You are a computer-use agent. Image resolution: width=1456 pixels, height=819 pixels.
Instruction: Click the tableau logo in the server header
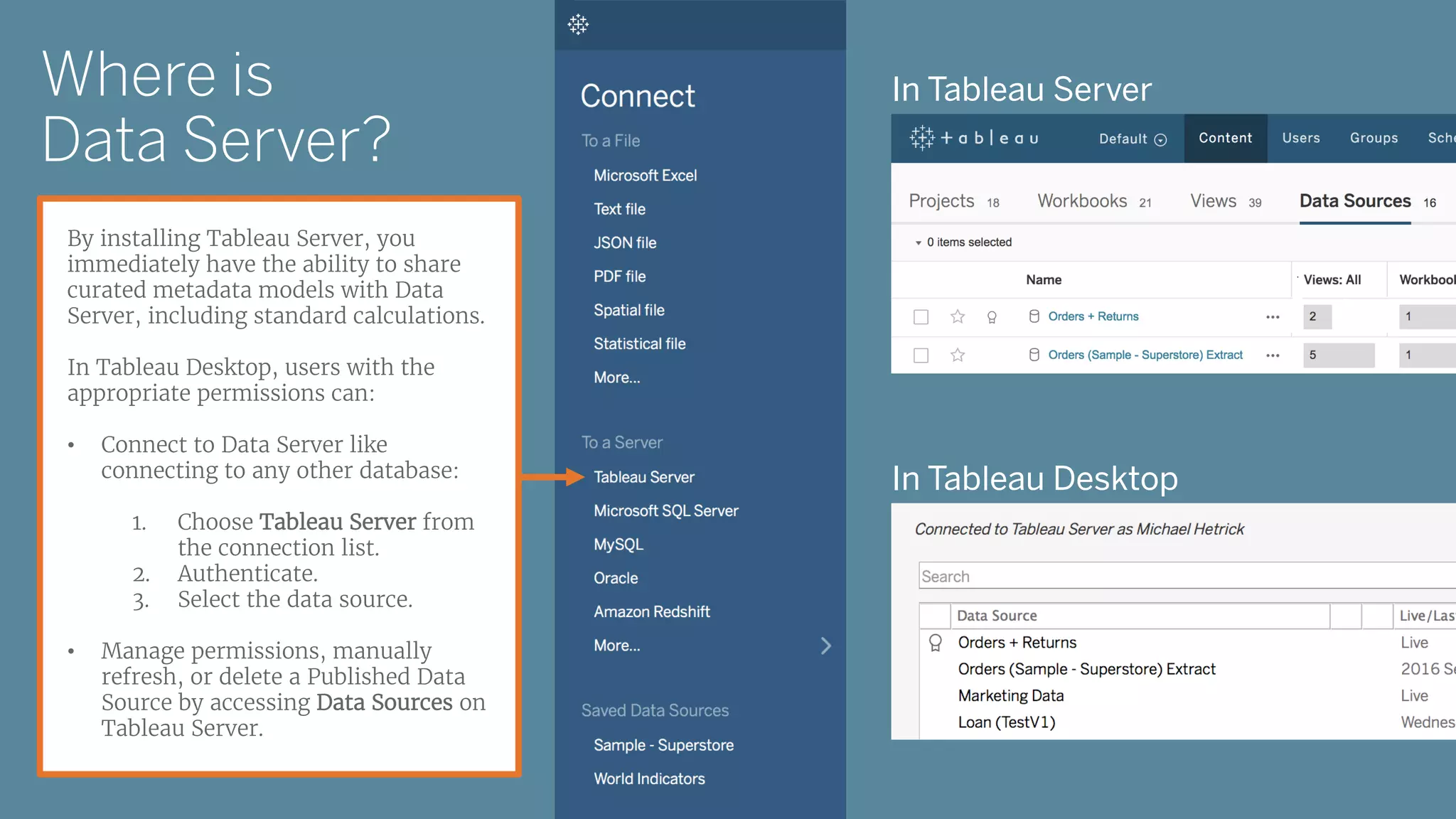click(x=975, y=138)
